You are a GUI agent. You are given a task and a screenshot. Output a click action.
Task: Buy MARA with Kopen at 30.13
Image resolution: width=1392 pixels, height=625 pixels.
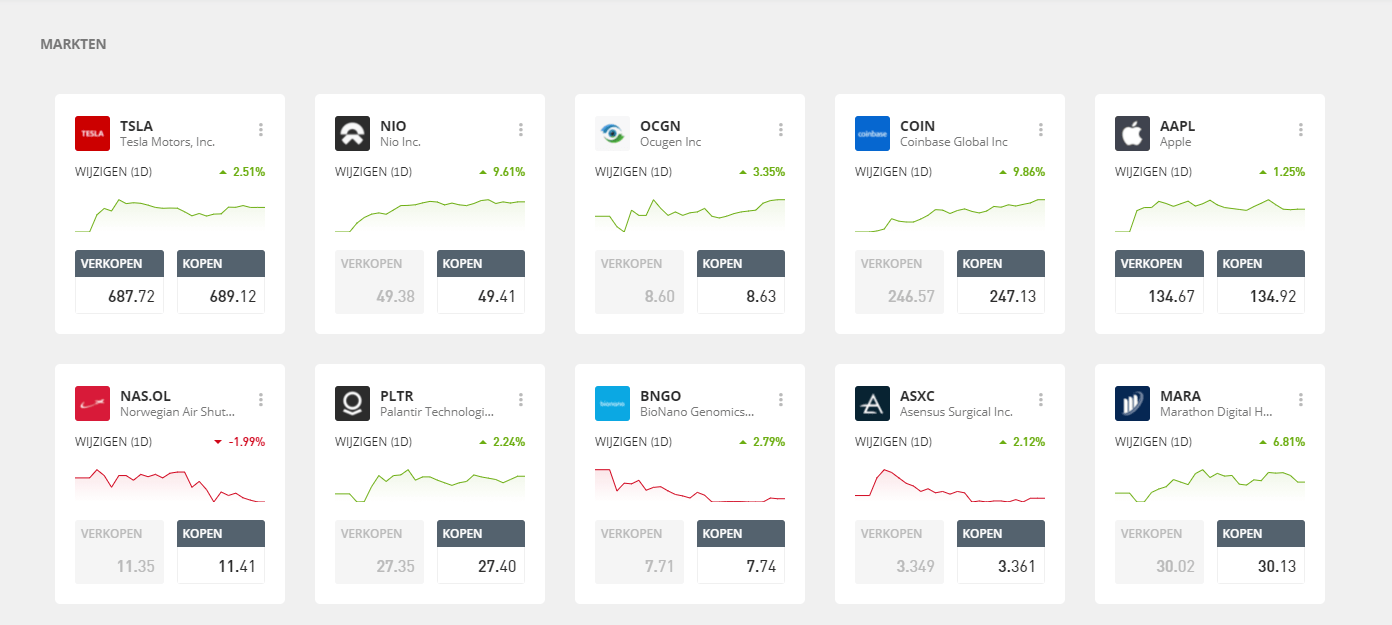tap(1261, 552)
